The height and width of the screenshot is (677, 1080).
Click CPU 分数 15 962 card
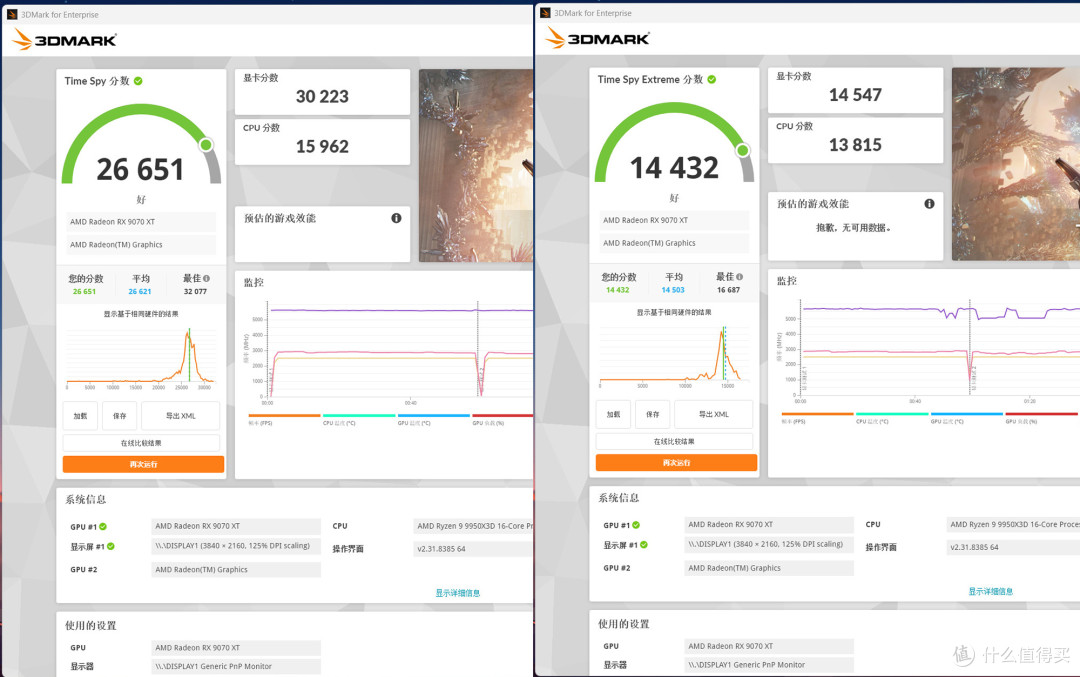pyautogui.click(x=322, y=142)
